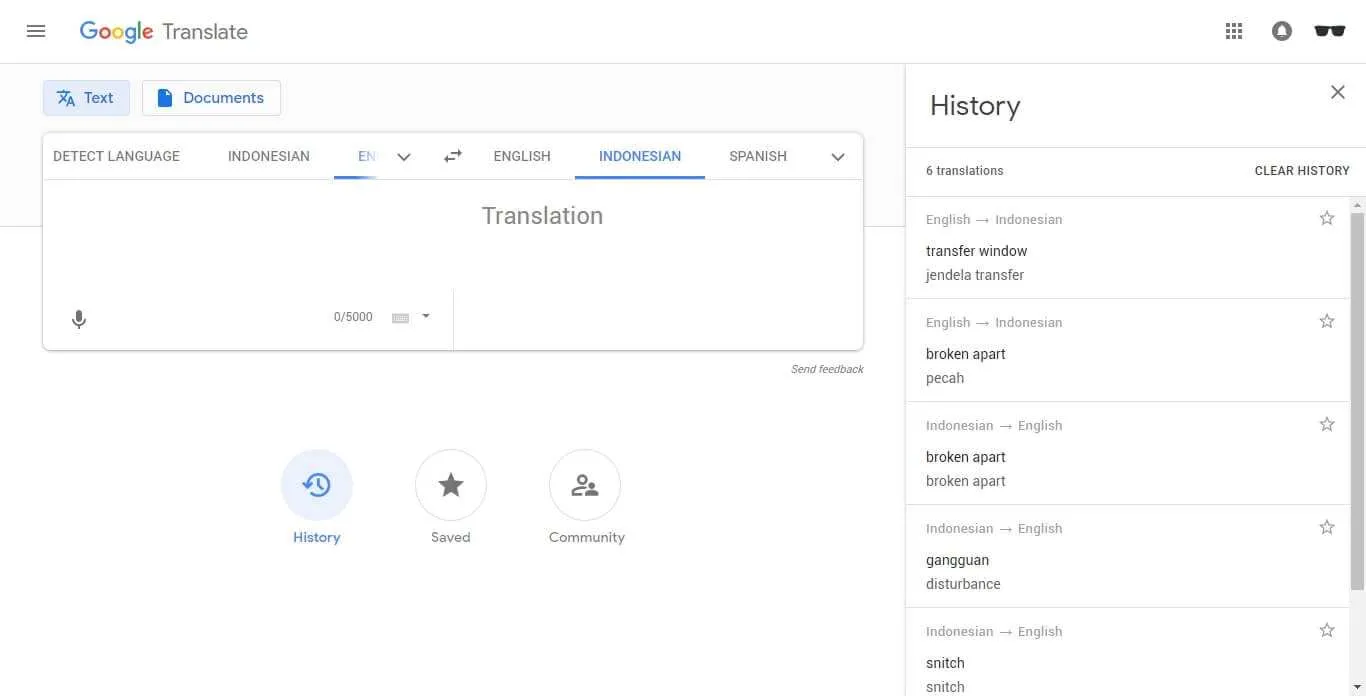Open the account avatar with sunglasses
1366x696 pixels.
coord(1330,31)
